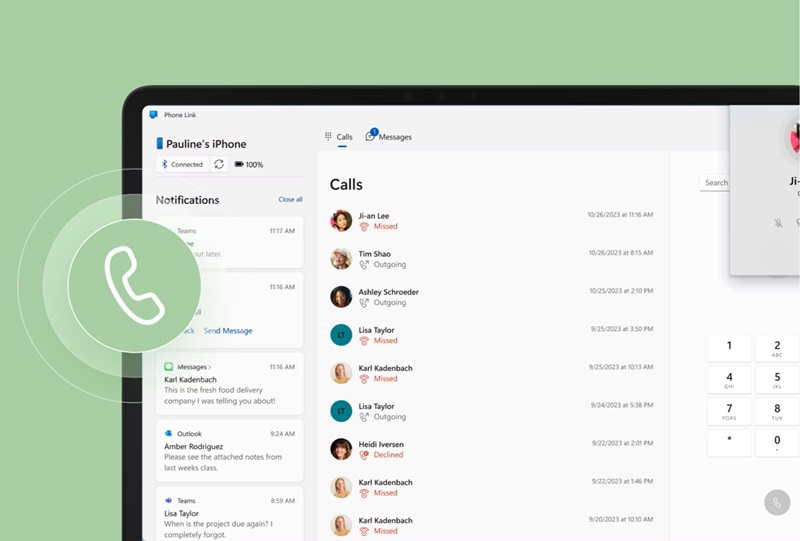The image size is (800, 541).
Task: Select Karl Kadenbach call from 9/22/2023 1:46 PM
Action: coord(492,487)
